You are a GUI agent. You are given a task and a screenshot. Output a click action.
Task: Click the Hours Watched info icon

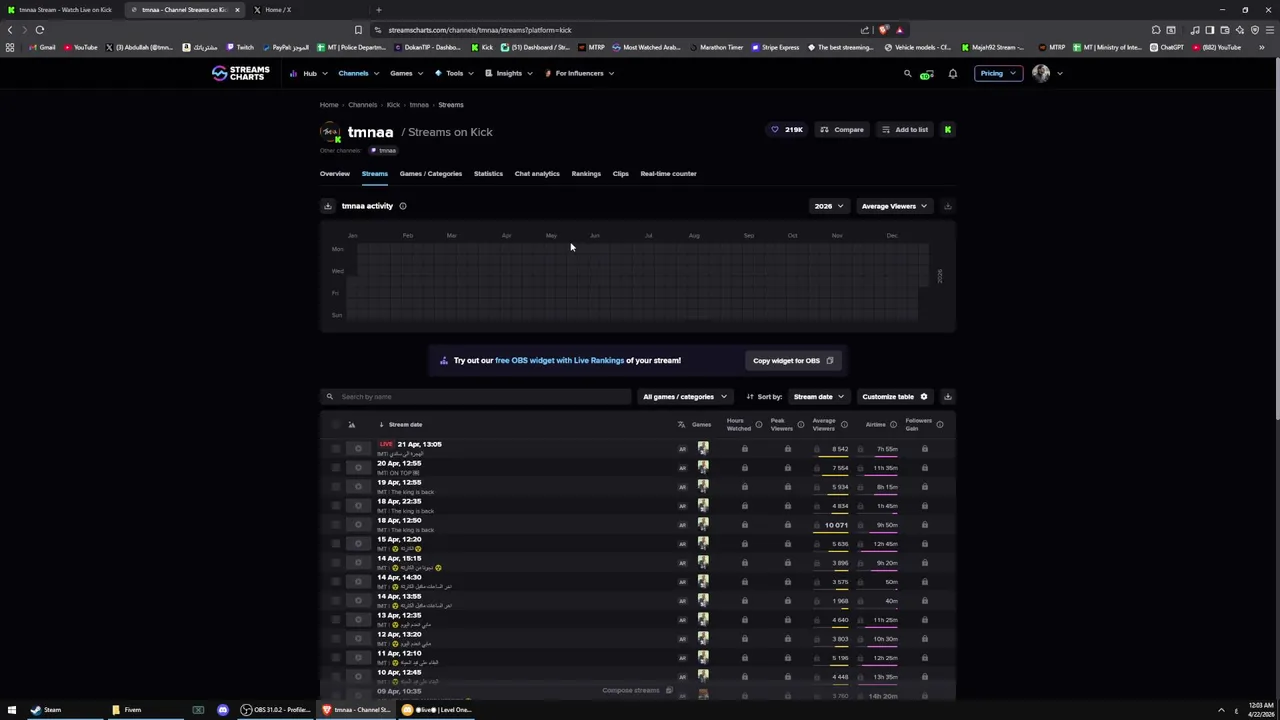pos(758,425)
